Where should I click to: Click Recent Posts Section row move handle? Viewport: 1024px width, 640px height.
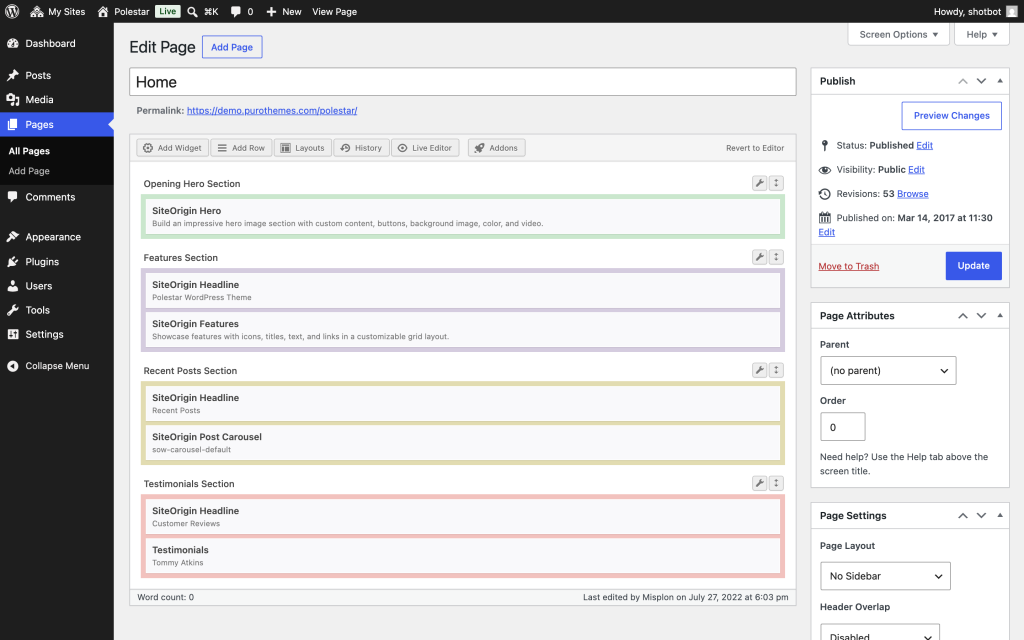[776, 370]
